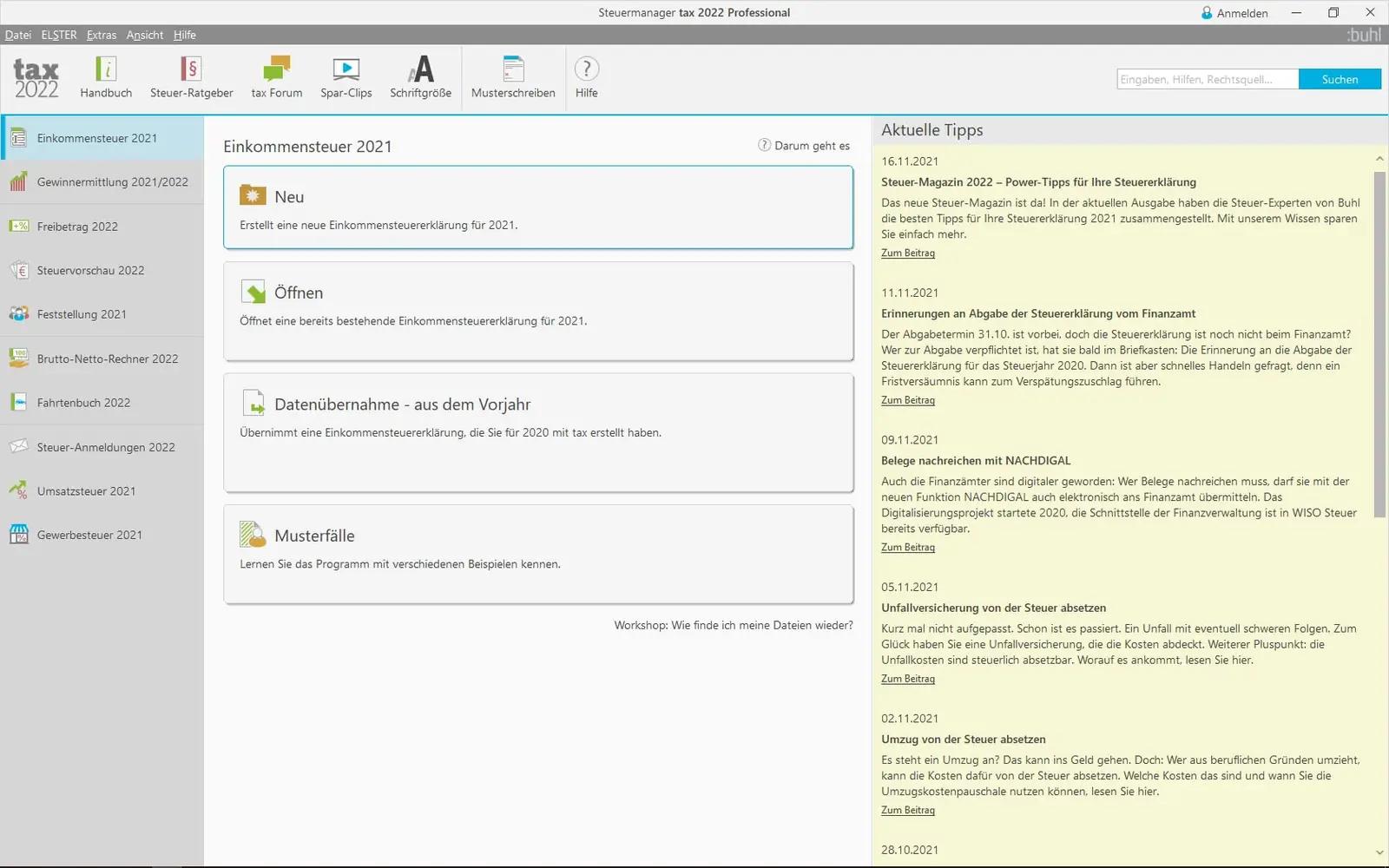This screenshot has width=1389, height=868.
Task: Select the Gewerbesteuer 2021 building icon
Action: pos(18,535)
